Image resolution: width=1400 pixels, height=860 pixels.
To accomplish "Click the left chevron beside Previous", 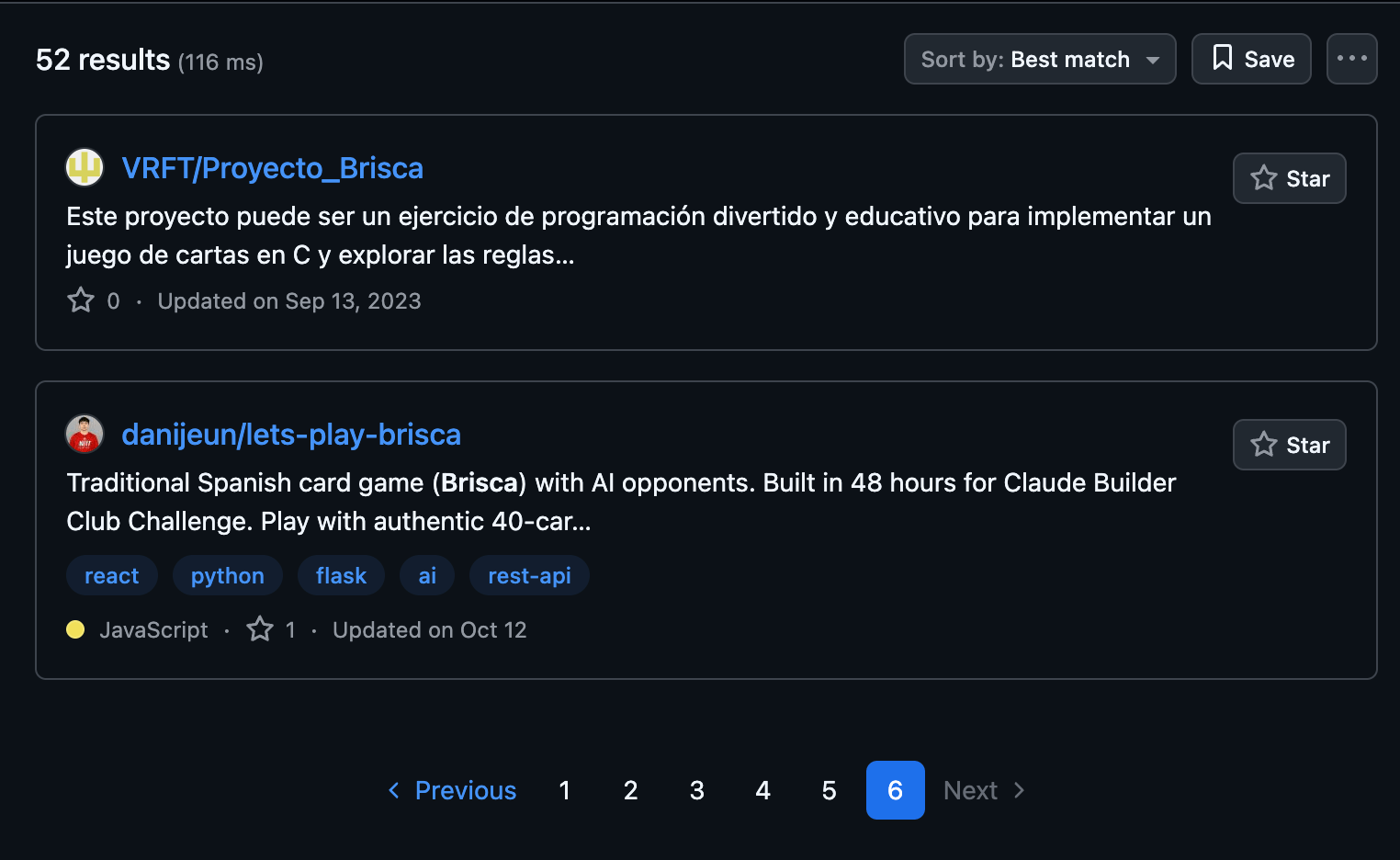I will pyautogui.click(x=393, y=790).
